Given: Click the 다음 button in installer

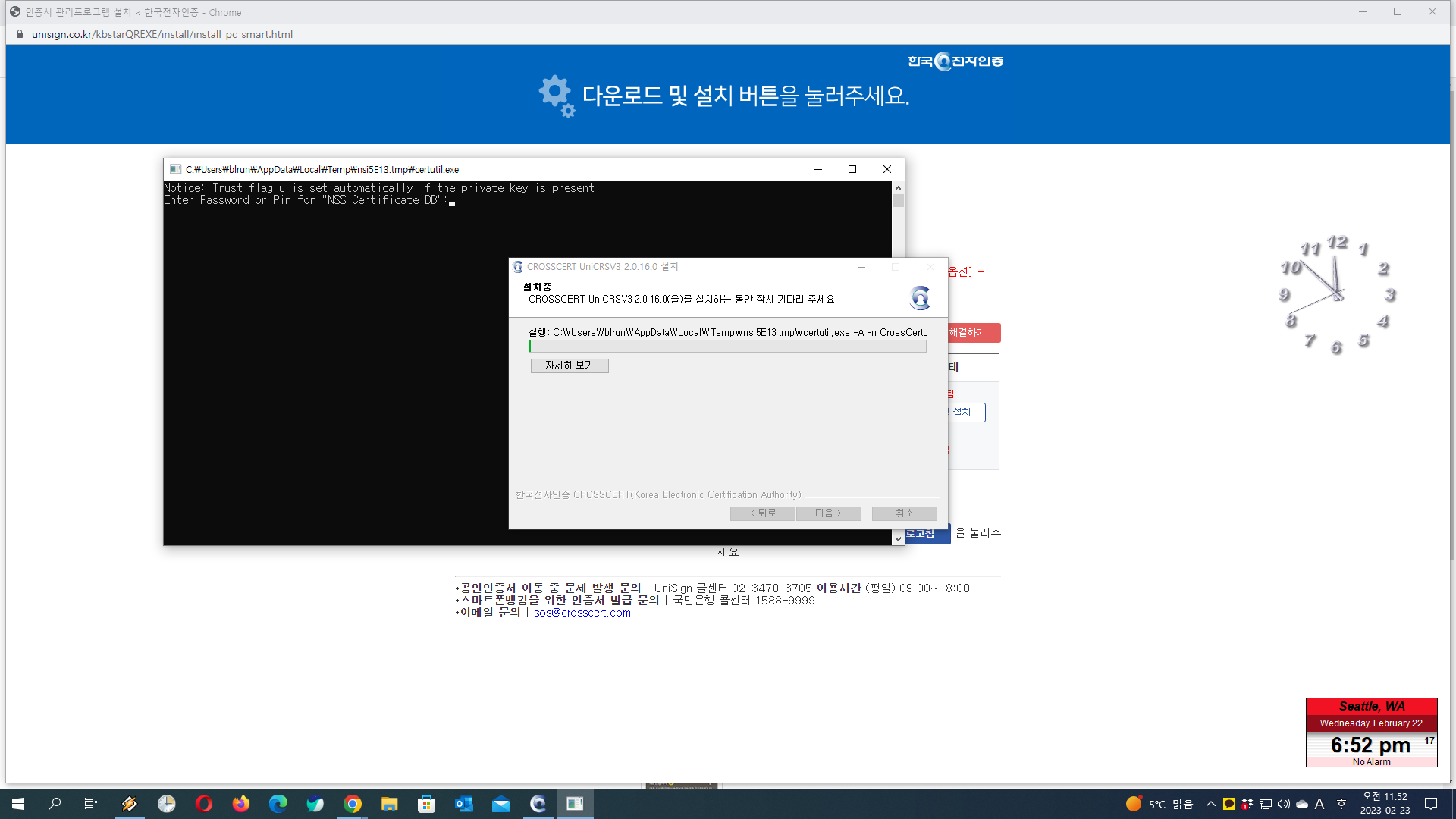Looking at the screenshot, I should [x=829, y=513].
